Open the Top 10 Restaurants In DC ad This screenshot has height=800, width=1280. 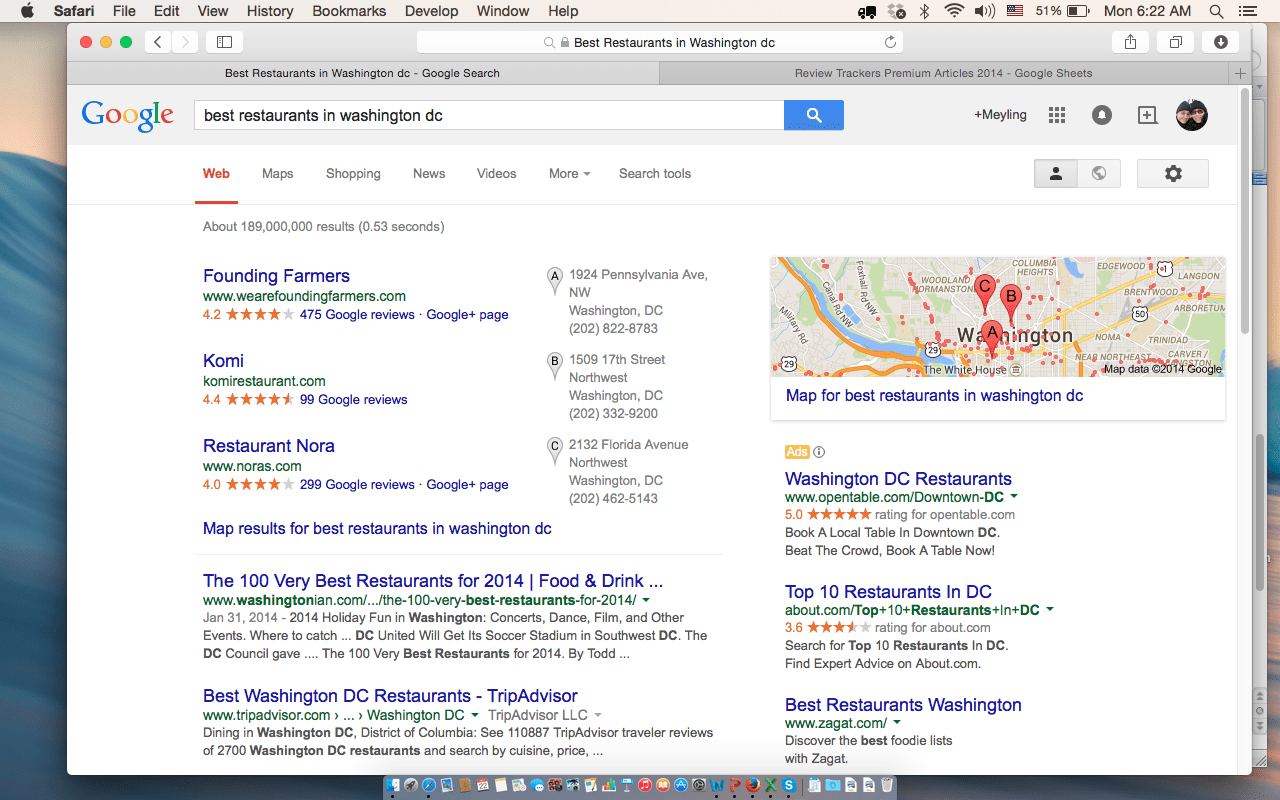click(x=888, y=591)
